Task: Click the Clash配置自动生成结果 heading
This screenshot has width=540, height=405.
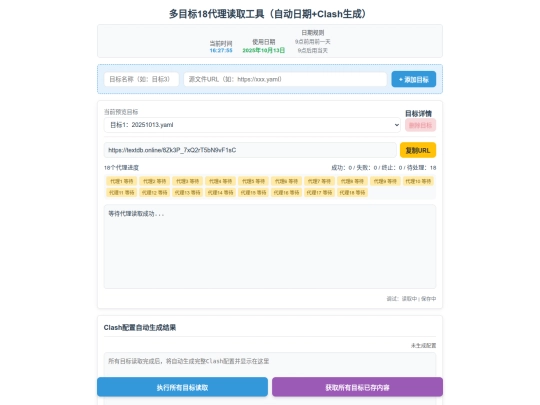Action: coord(140,328)
